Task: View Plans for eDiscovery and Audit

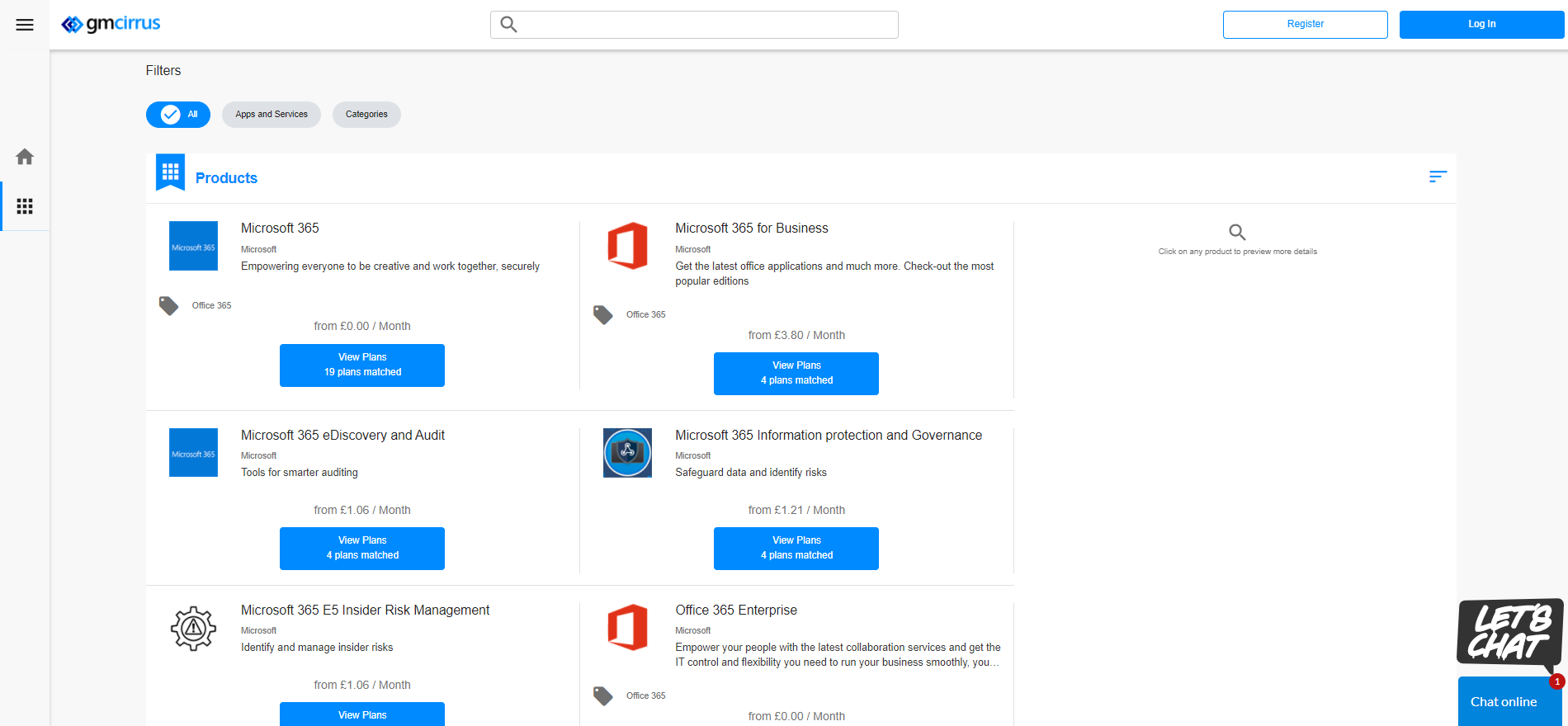Action: (362, 549)
